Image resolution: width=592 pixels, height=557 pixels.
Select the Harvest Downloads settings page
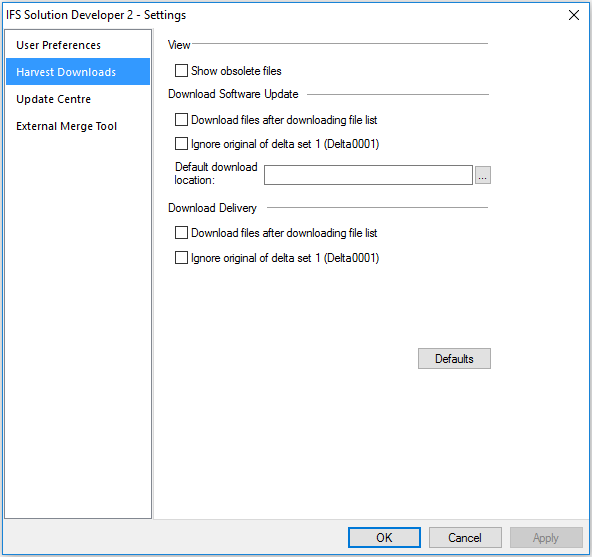tap(78, 72)
